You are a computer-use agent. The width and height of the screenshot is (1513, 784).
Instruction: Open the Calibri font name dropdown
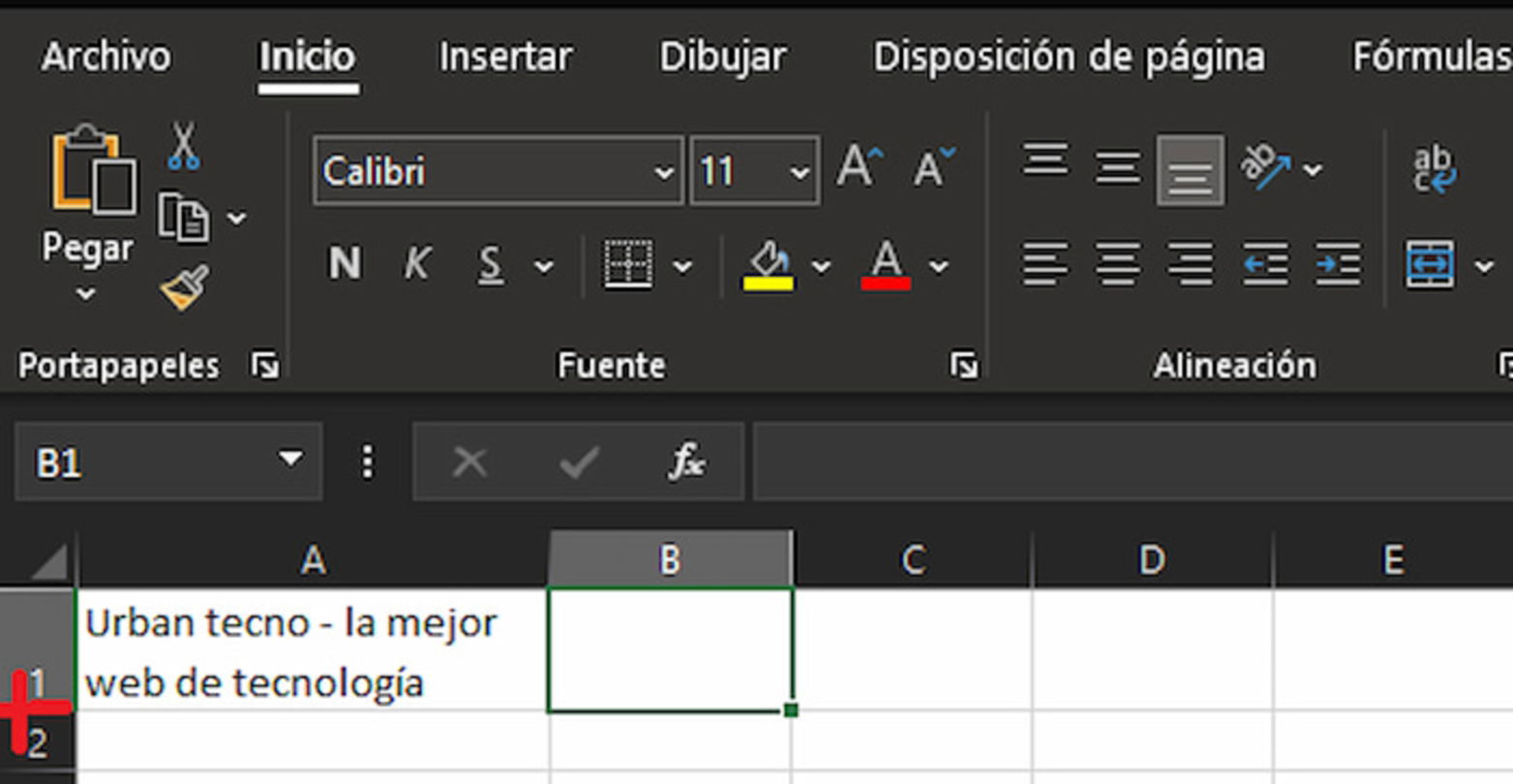click(663, 173)
